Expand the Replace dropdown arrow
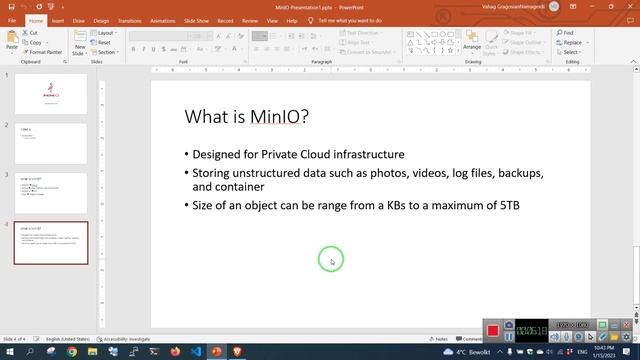This screenshot has width=640, height=360. (588, 42)
